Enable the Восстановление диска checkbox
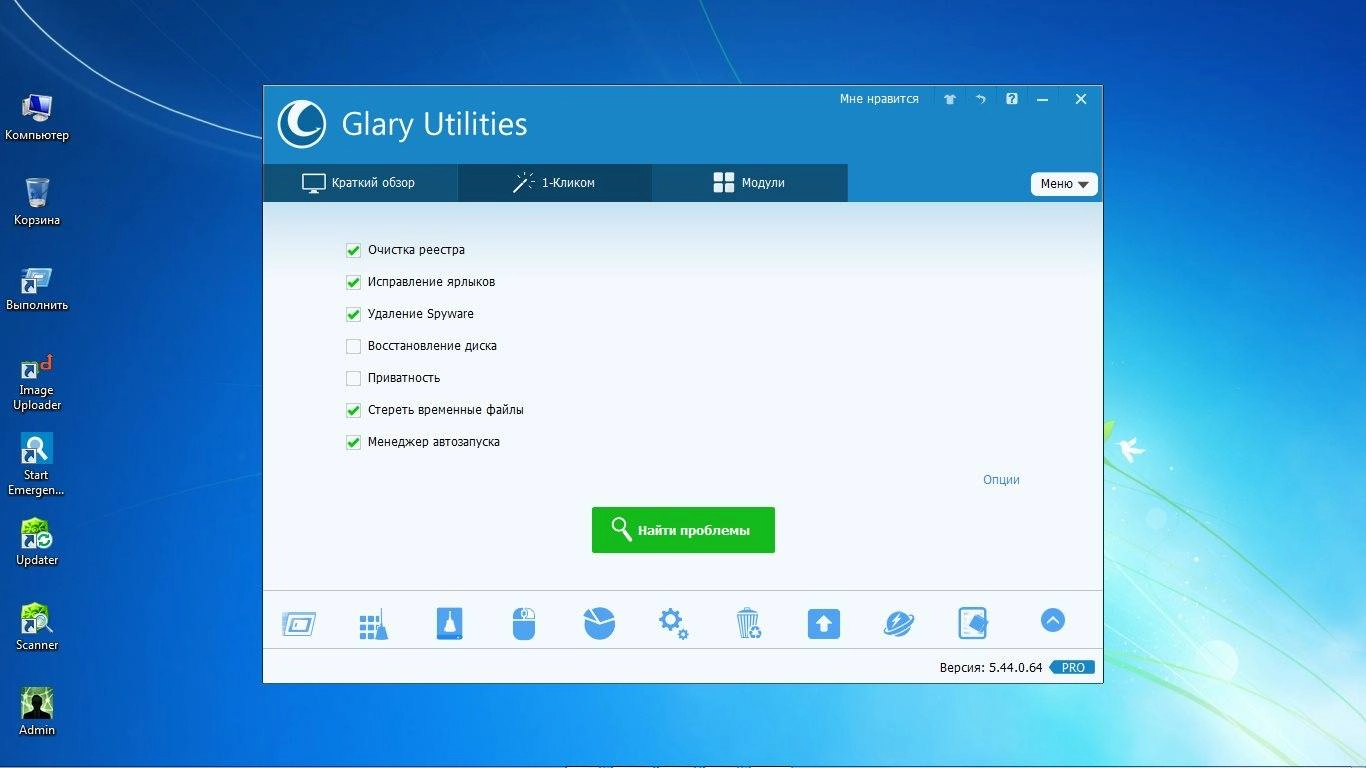1366x768 pixels. [353, 346]
